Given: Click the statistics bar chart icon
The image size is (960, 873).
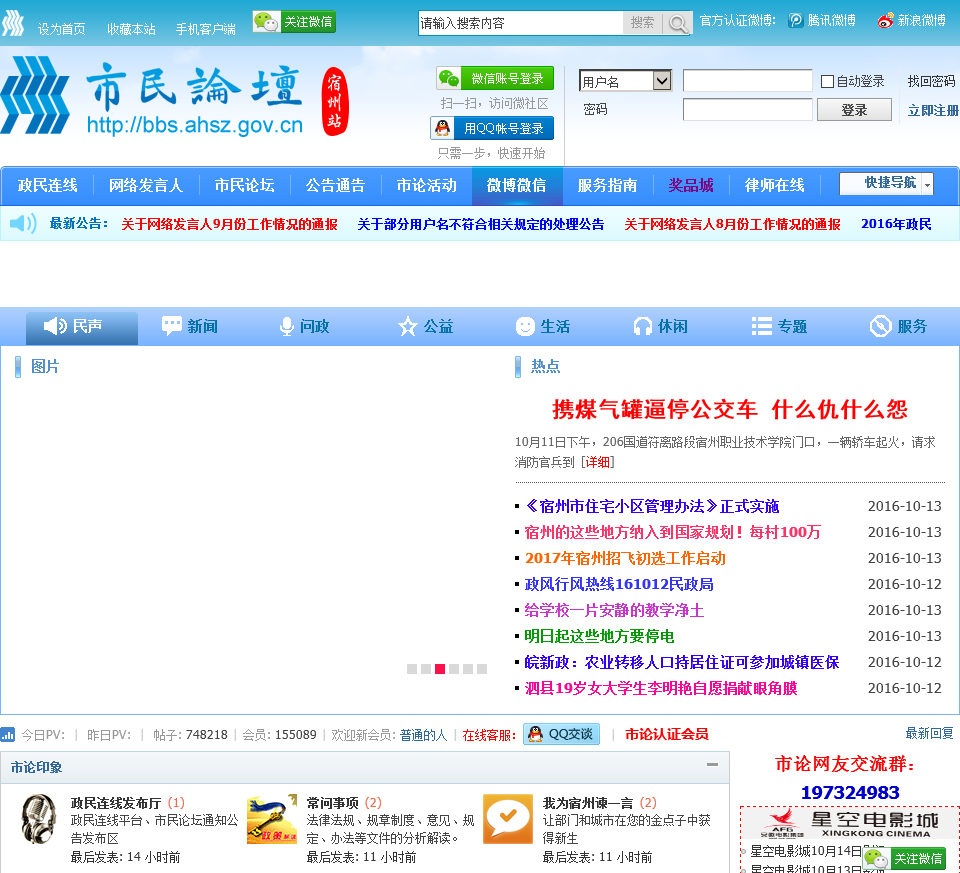Looking at the screenshot, I should [x=8, y=734].
